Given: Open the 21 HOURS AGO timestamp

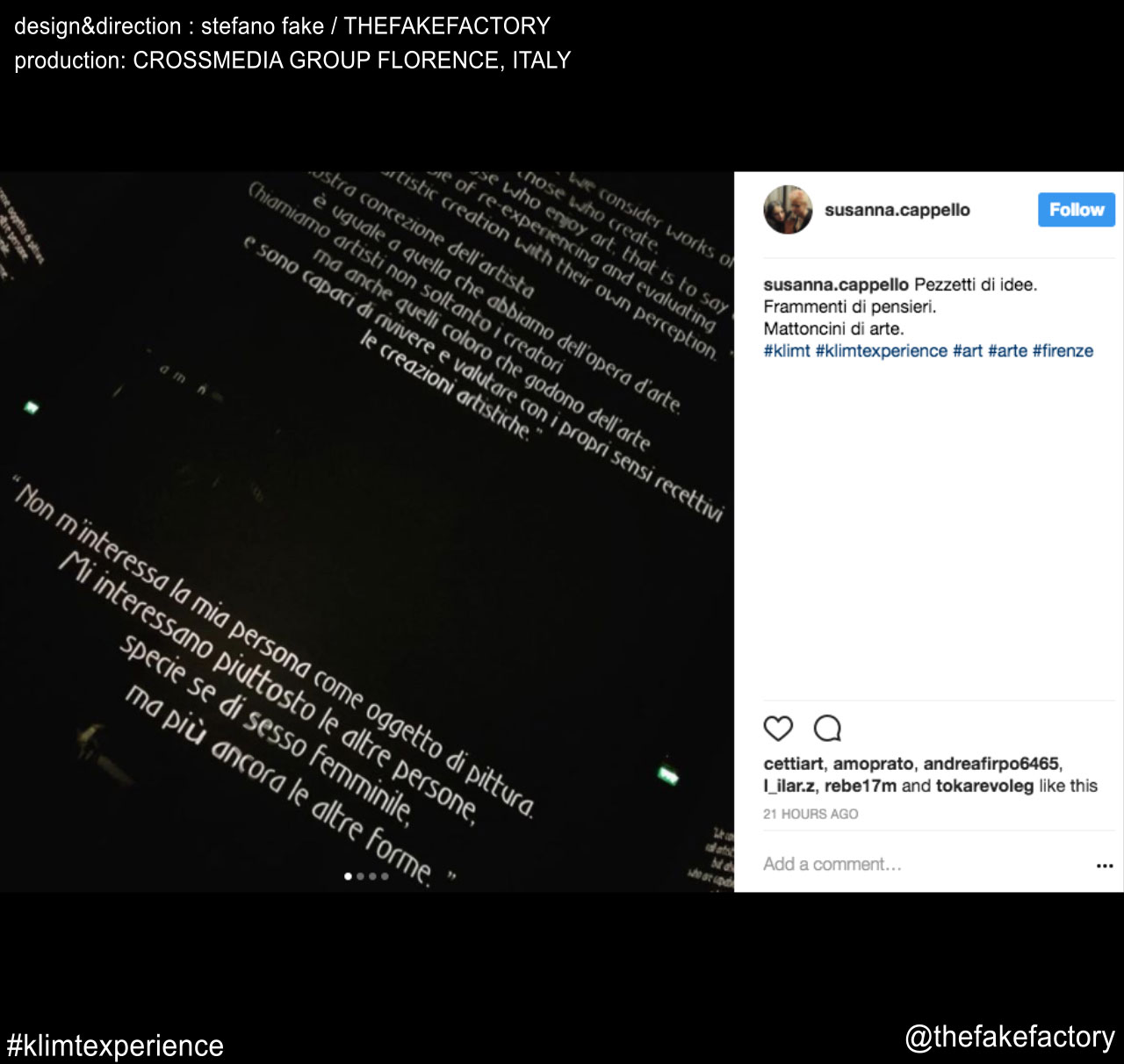Looking at the screenshot, I should pos(811,814).
